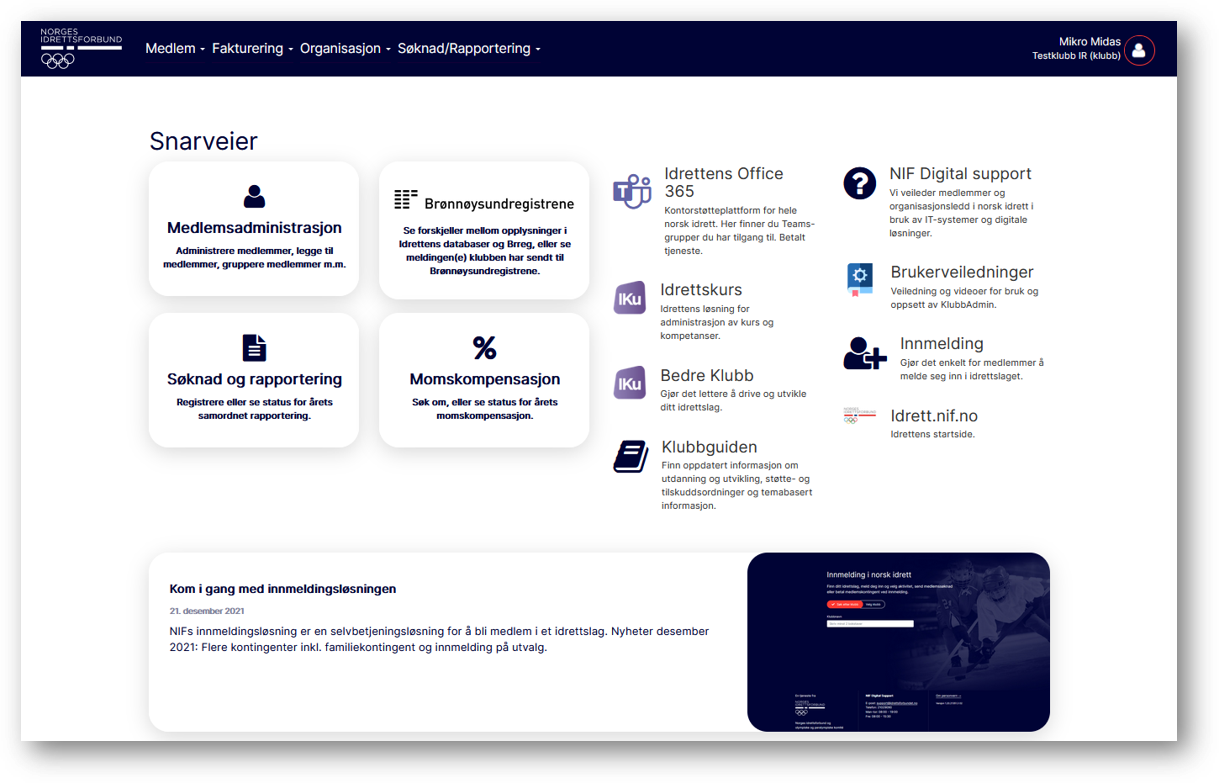Open the Momskompensasjon card title

click(x=484, y=380)
